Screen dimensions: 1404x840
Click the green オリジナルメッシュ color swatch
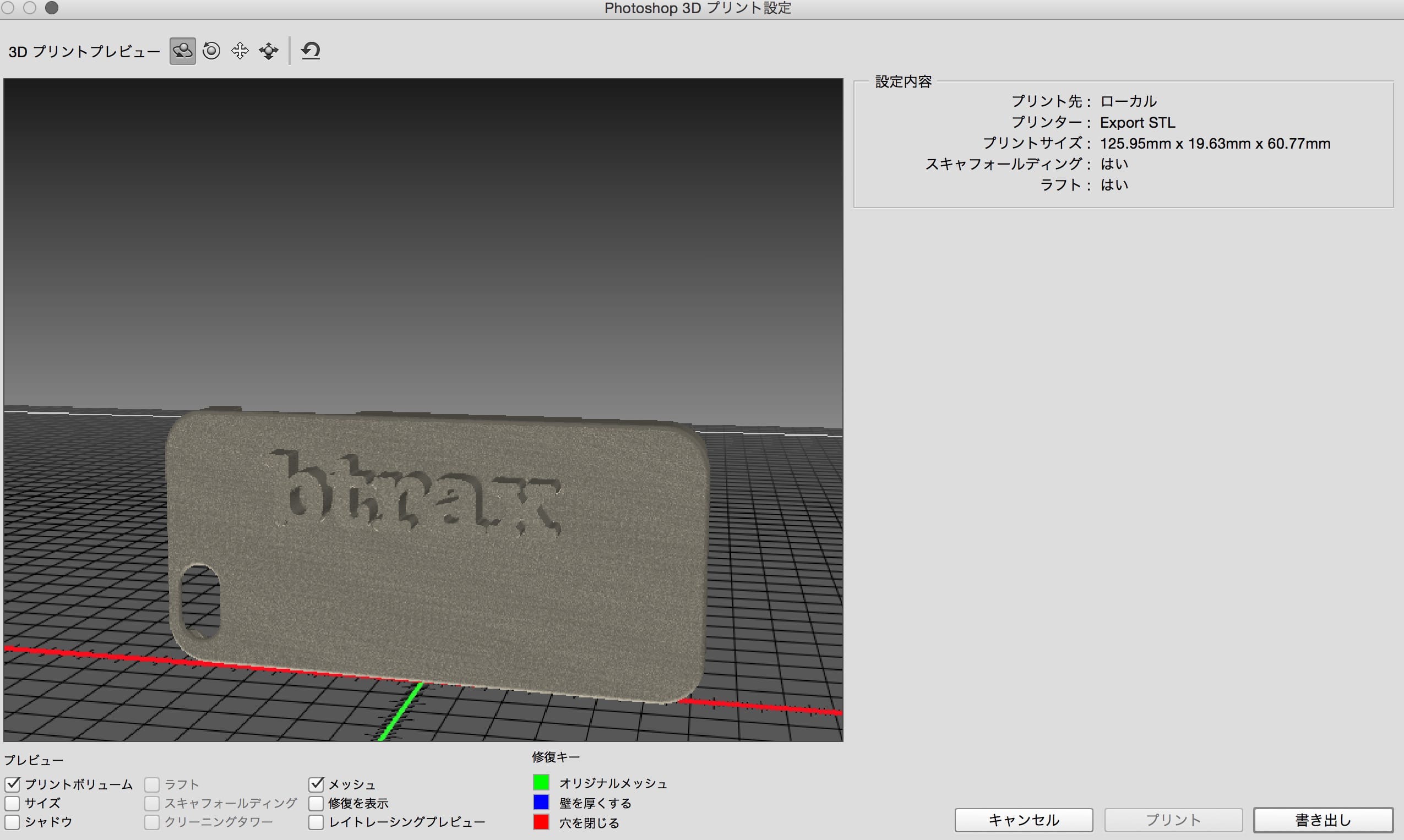click(541, 783)
